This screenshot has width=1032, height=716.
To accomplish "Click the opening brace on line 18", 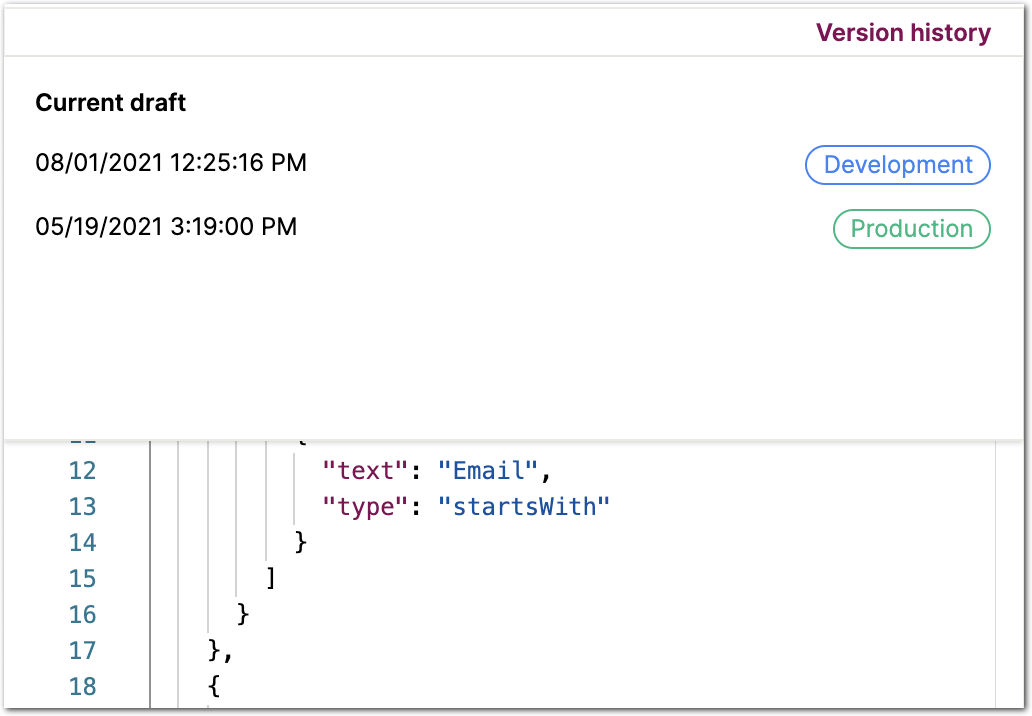I will (x=214, y=686).
